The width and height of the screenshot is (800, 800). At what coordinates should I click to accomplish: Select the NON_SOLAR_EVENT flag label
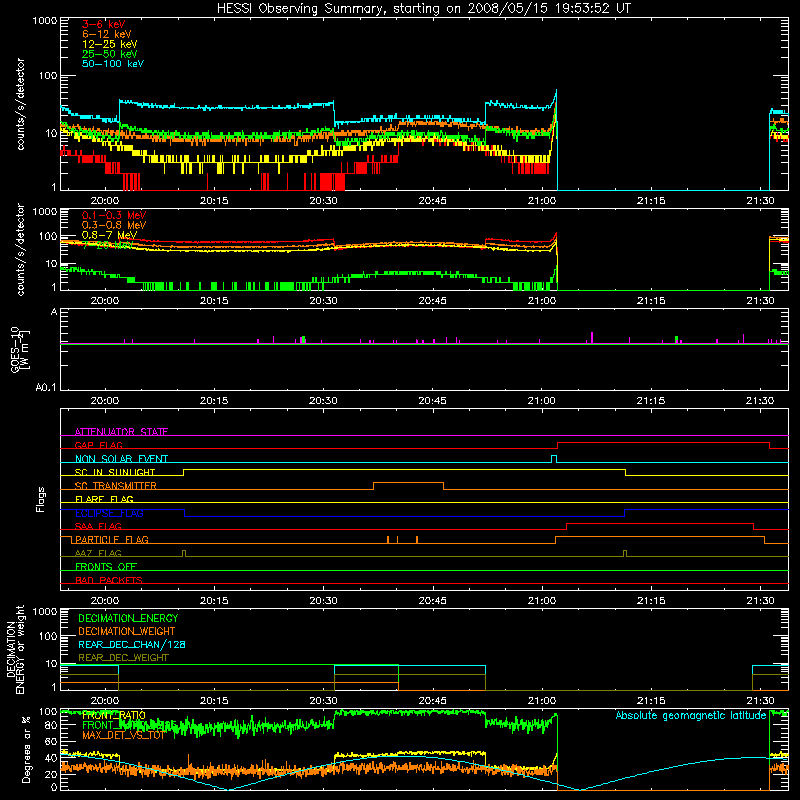[121, 459]
